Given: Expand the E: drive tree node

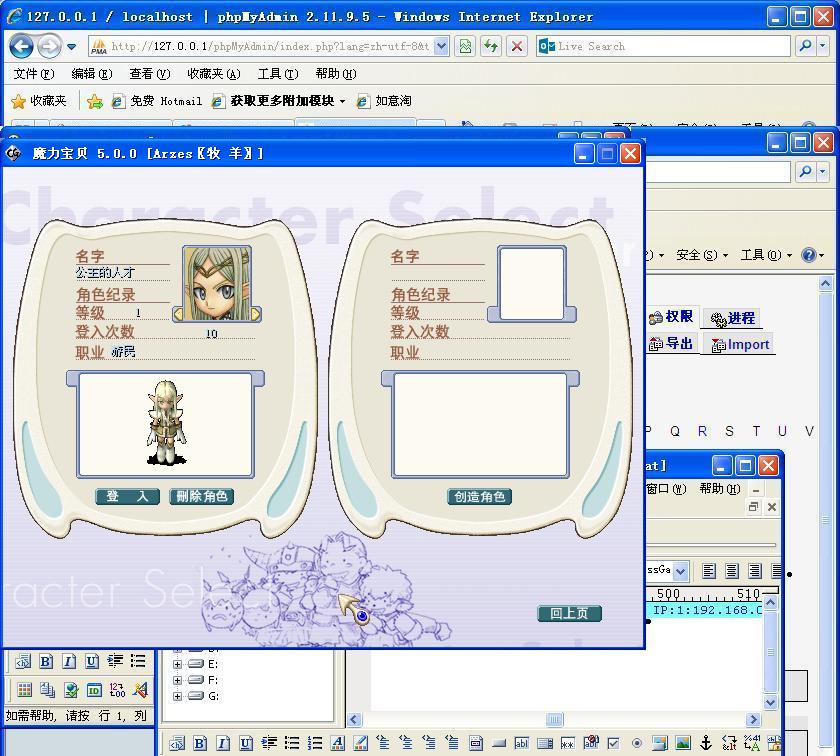Looking at the screenshot, I should (178, 664).
